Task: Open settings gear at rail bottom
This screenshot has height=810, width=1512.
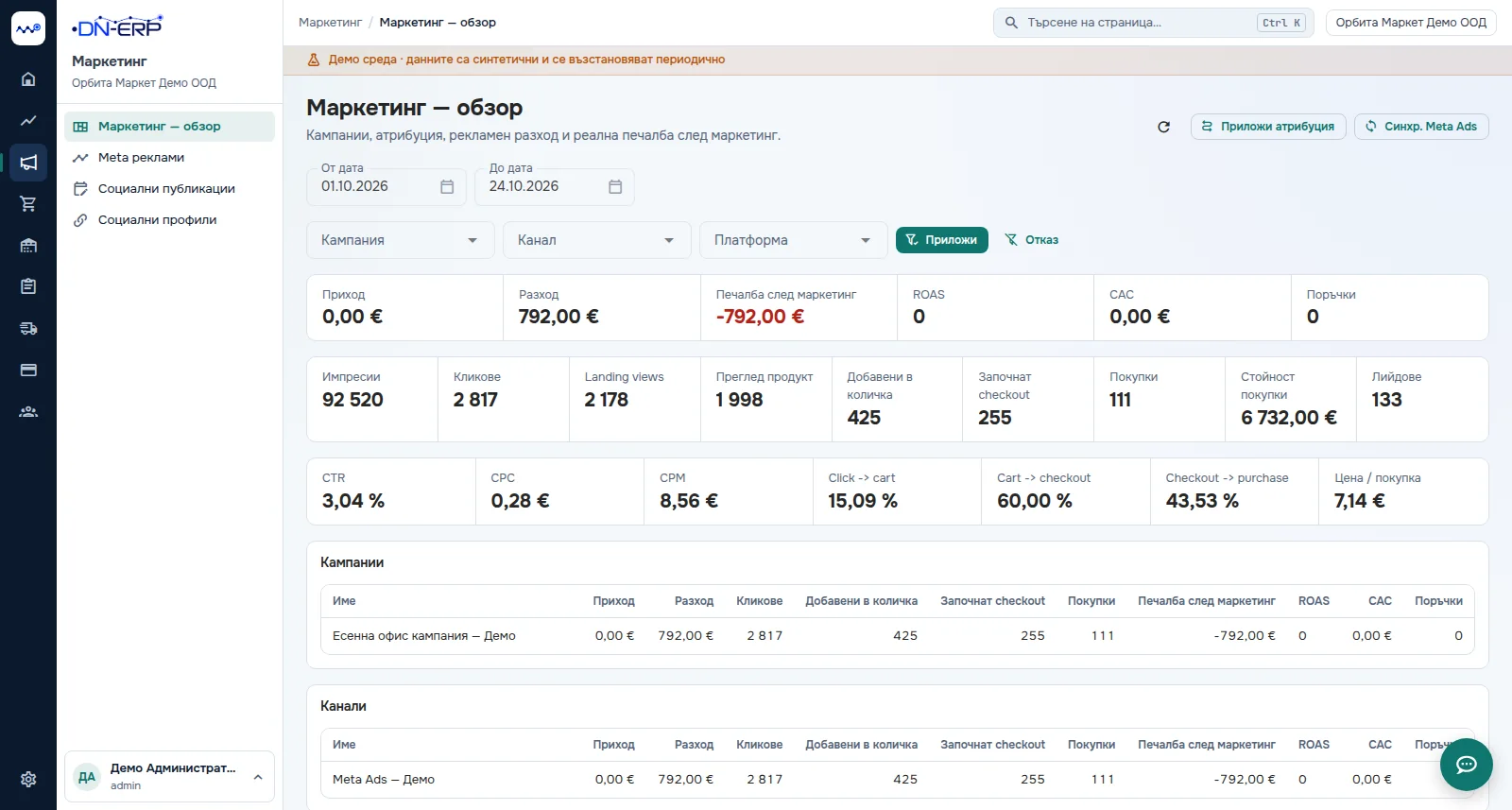Action: (x=28, y=780)
